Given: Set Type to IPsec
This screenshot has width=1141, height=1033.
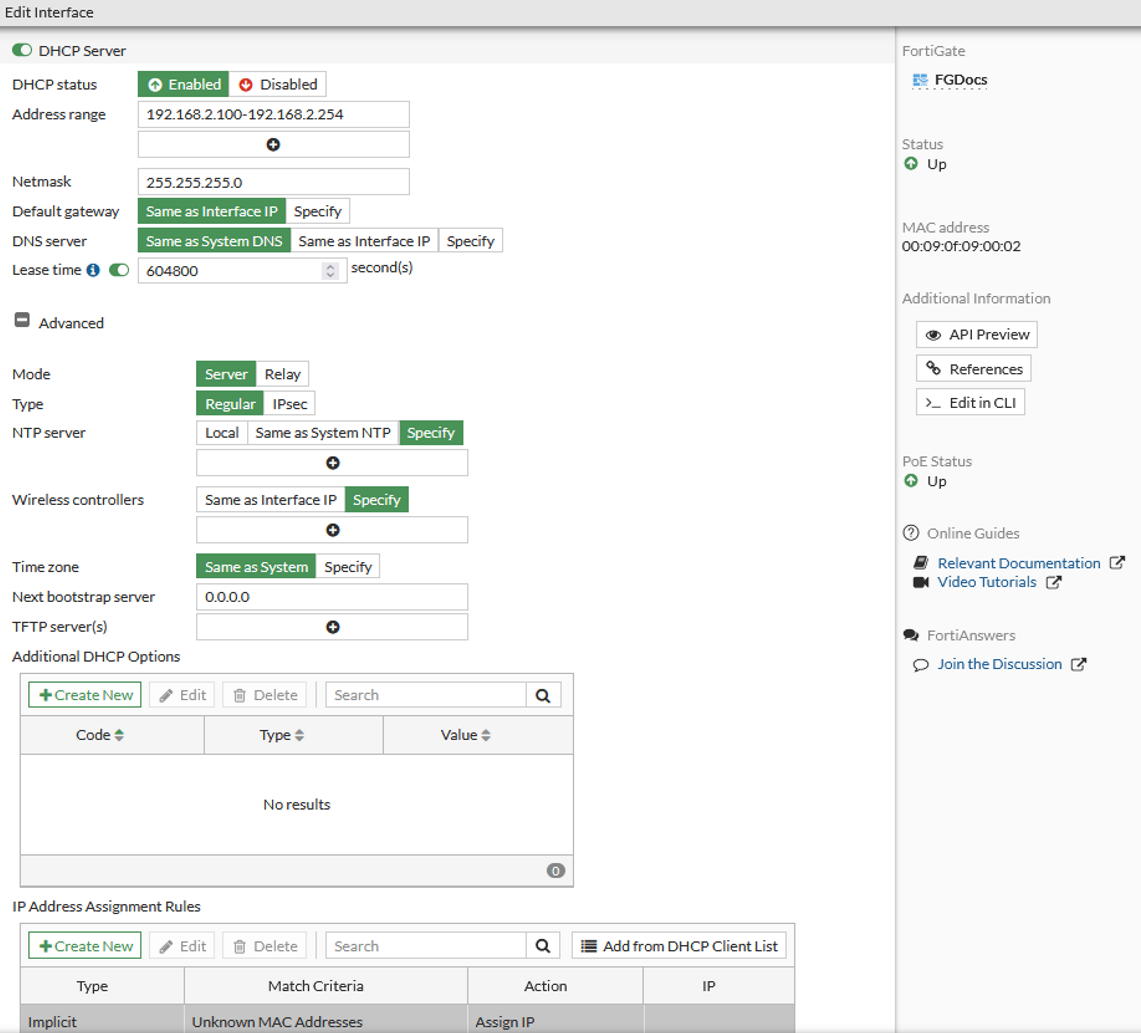Looking at the screenshot, I should (x=290, y=404).
